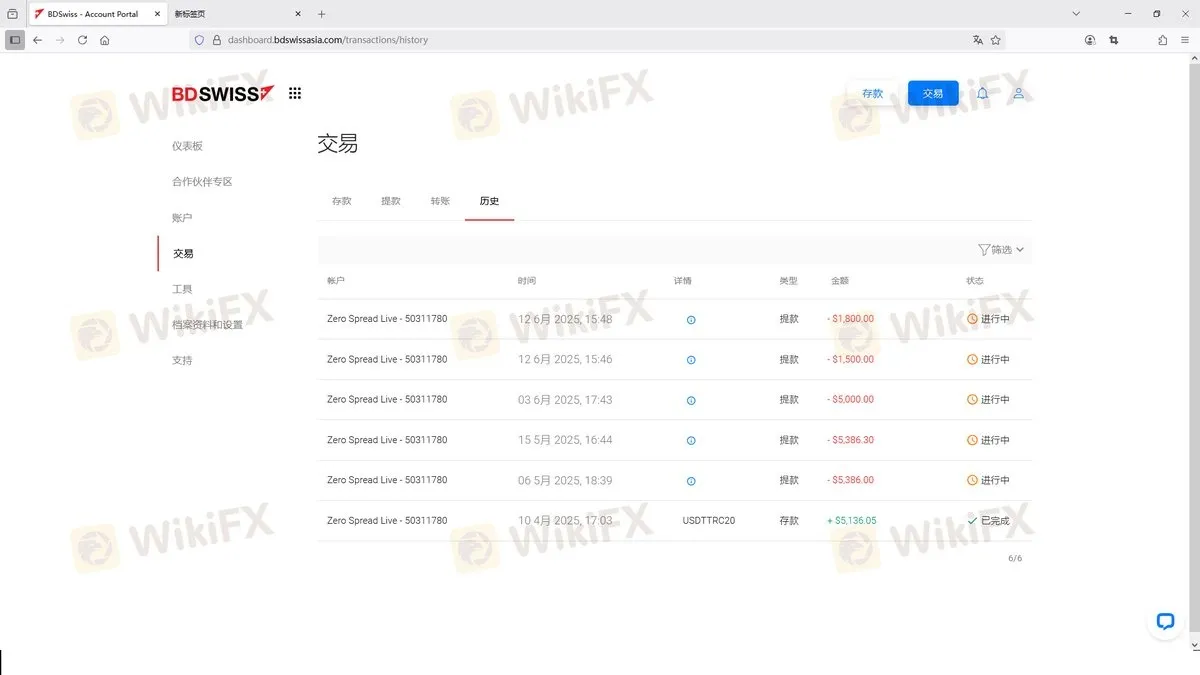The image size is (1200, 675).
Task: Click the screenshot crop icon in toolbar
Action: click(x=1115, y=40)
